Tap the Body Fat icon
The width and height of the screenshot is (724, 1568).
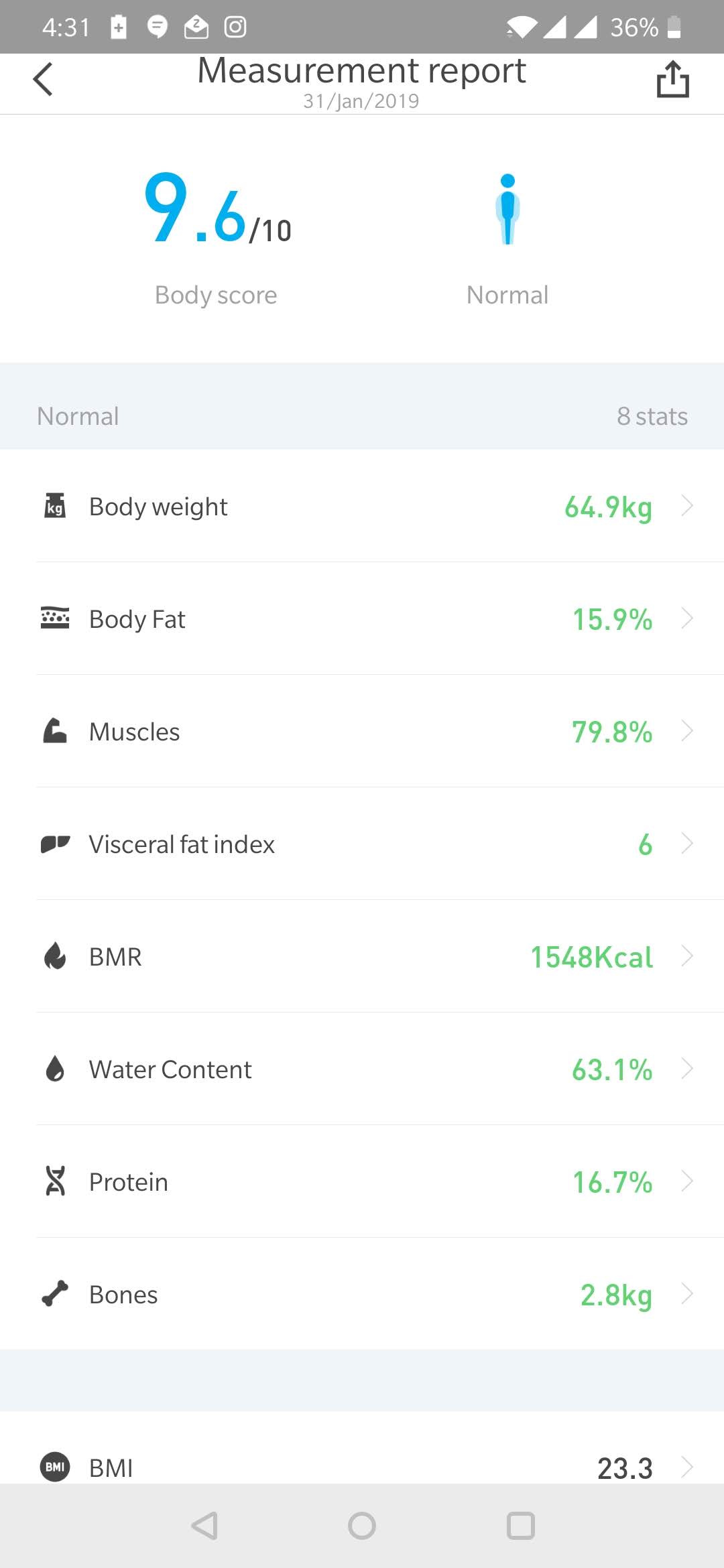55,618
